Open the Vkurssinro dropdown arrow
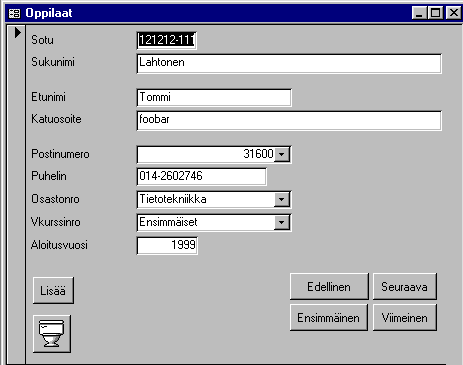The width and height of the screenshot is (463, 365). [282, 222]
